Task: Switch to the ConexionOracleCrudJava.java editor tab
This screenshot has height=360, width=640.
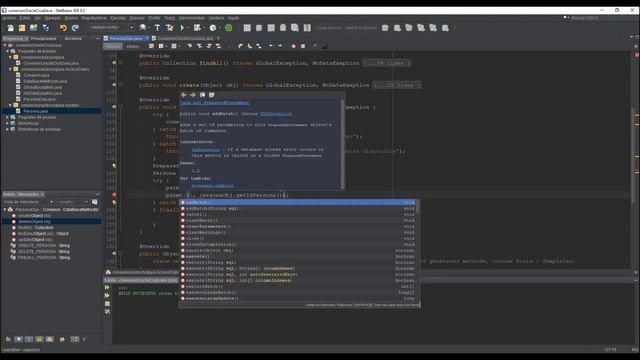Action: click(x=185, y=38)
